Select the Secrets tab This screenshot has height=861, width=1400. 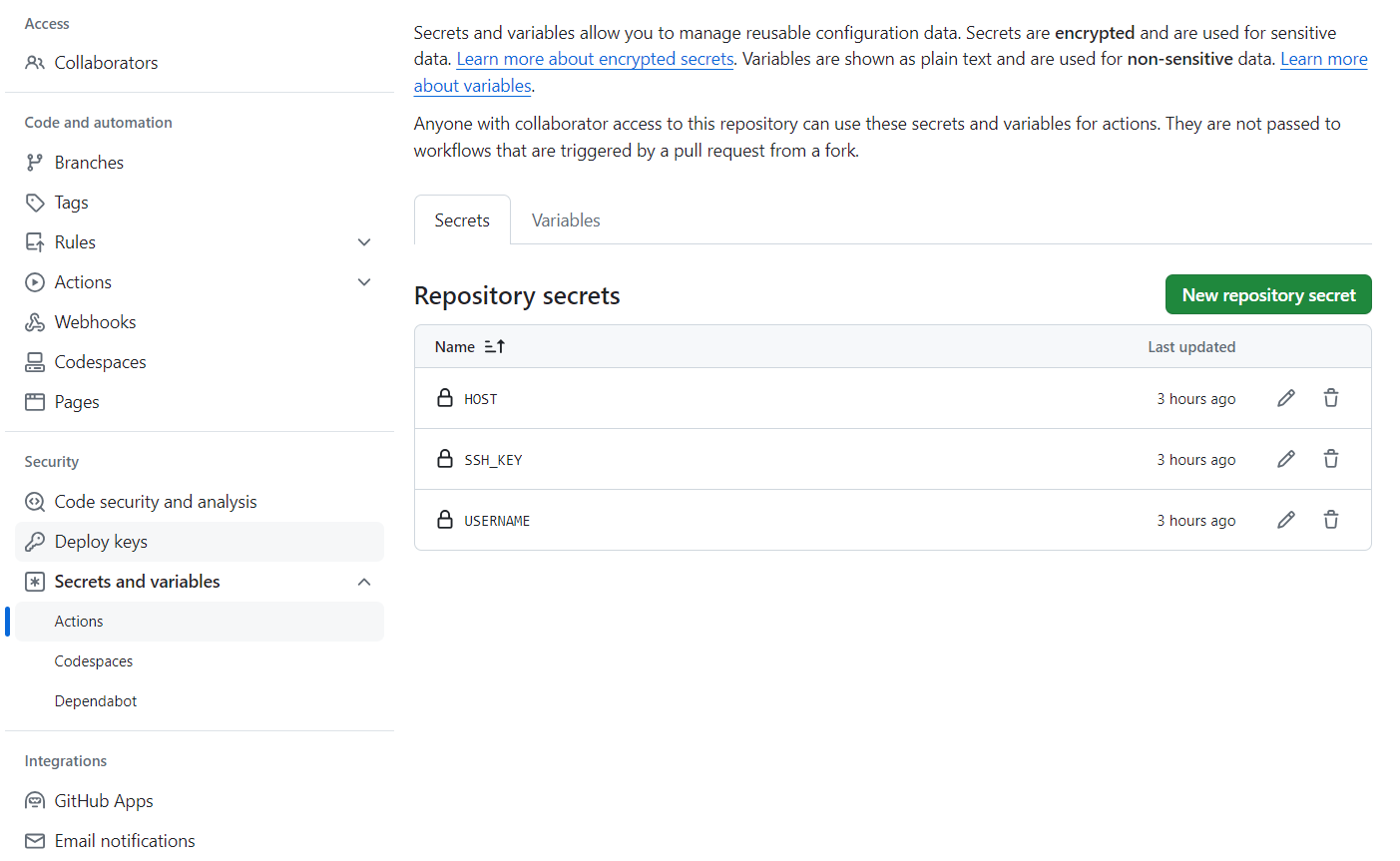tap(462, 220)
